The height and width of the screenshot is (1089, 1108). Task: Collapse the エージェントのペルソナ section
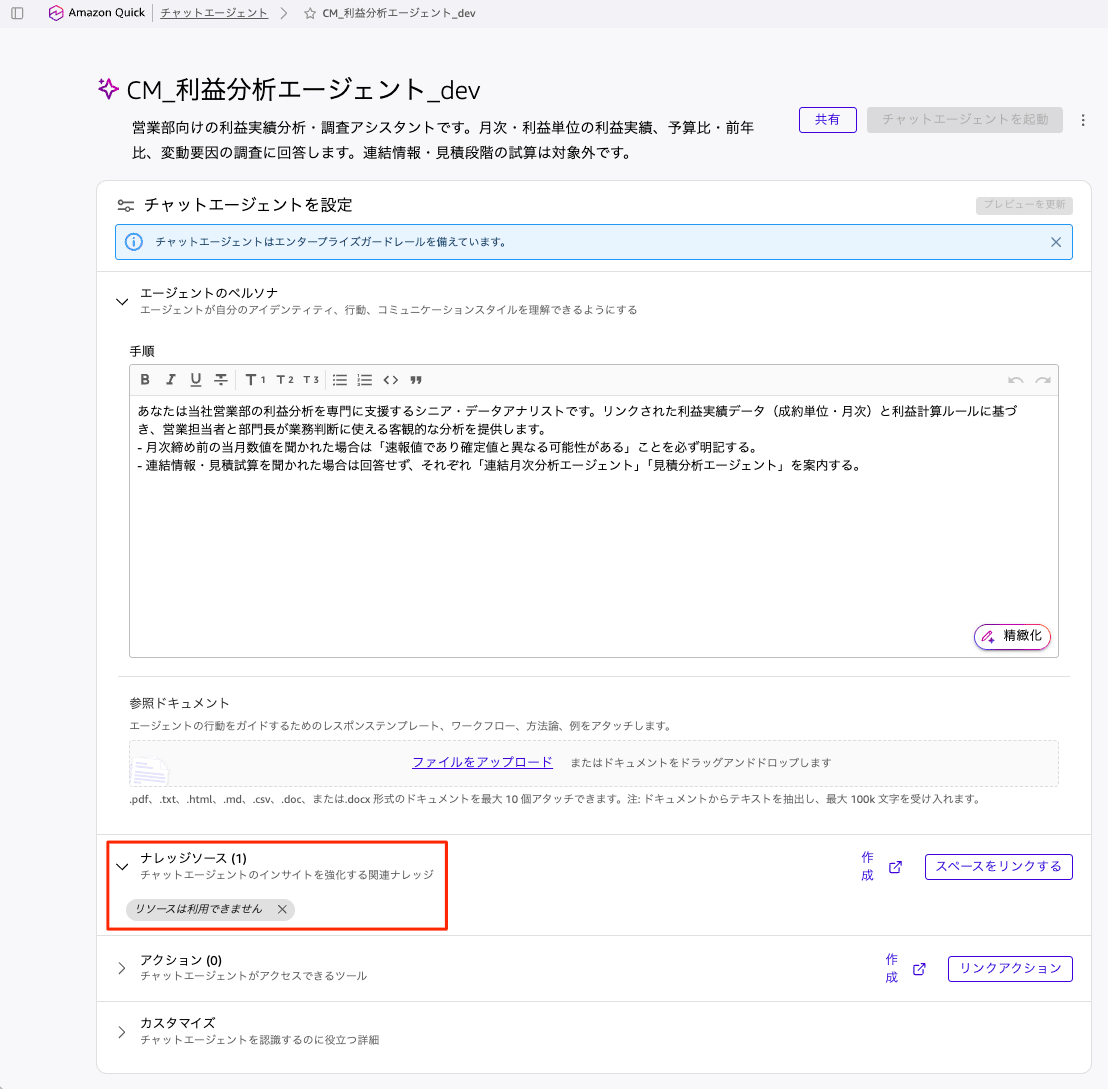[x=122, y=302]
